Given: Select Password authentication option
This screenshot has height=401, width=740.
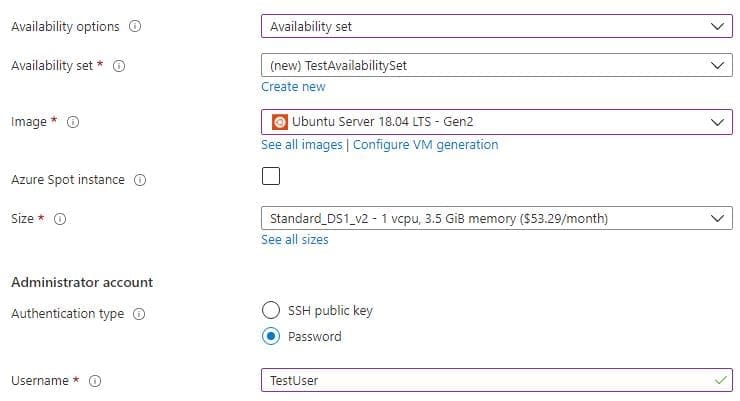Looking at the screenshot, I should click(270, 336).
